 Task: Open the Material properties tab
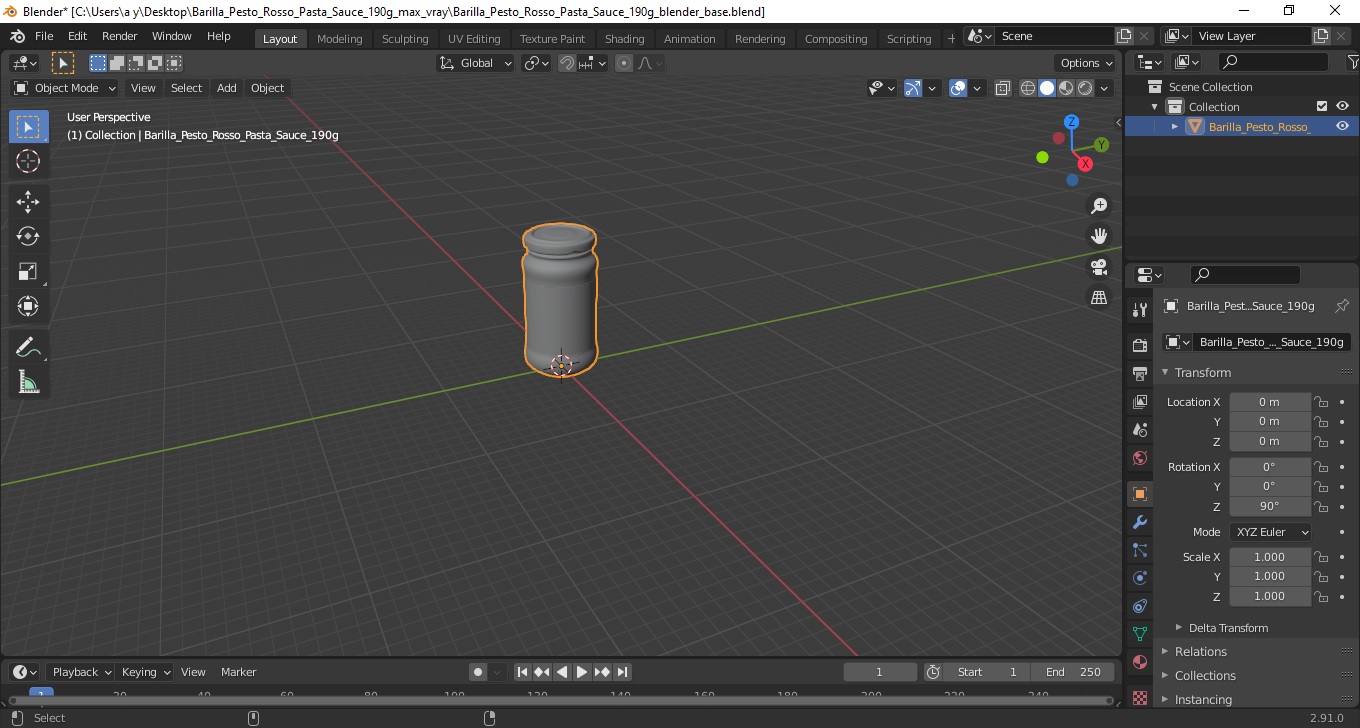pyautogui.click(x=1139, y=662)
